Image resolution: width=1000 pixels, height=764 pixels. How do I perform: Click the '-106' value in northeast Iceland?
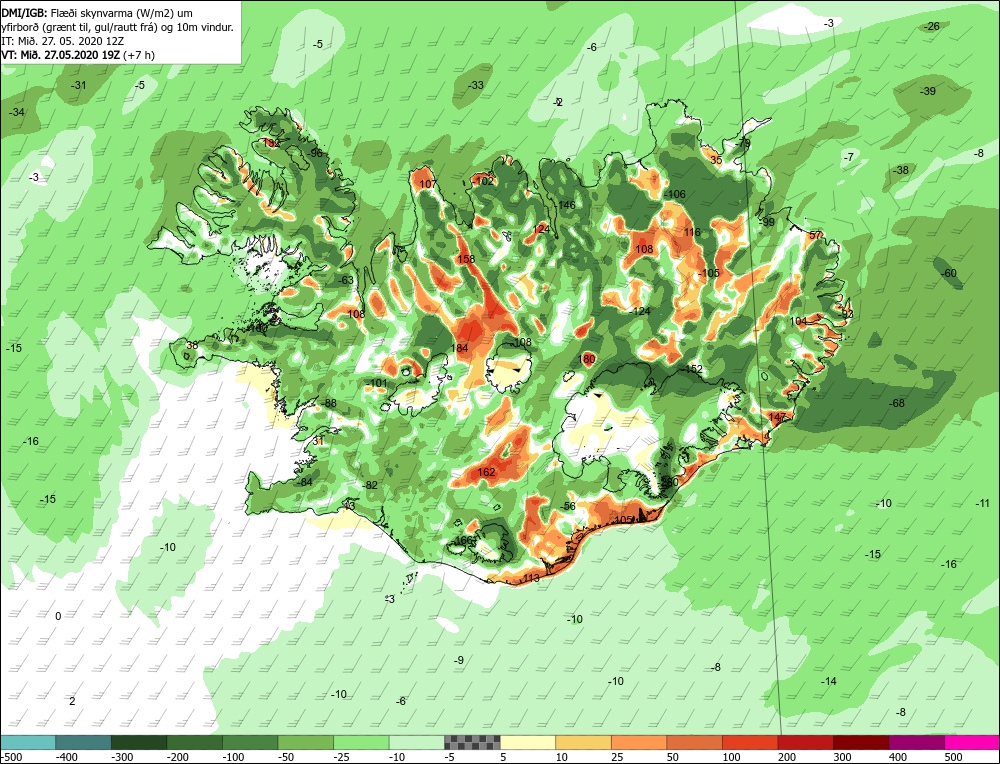674,194
